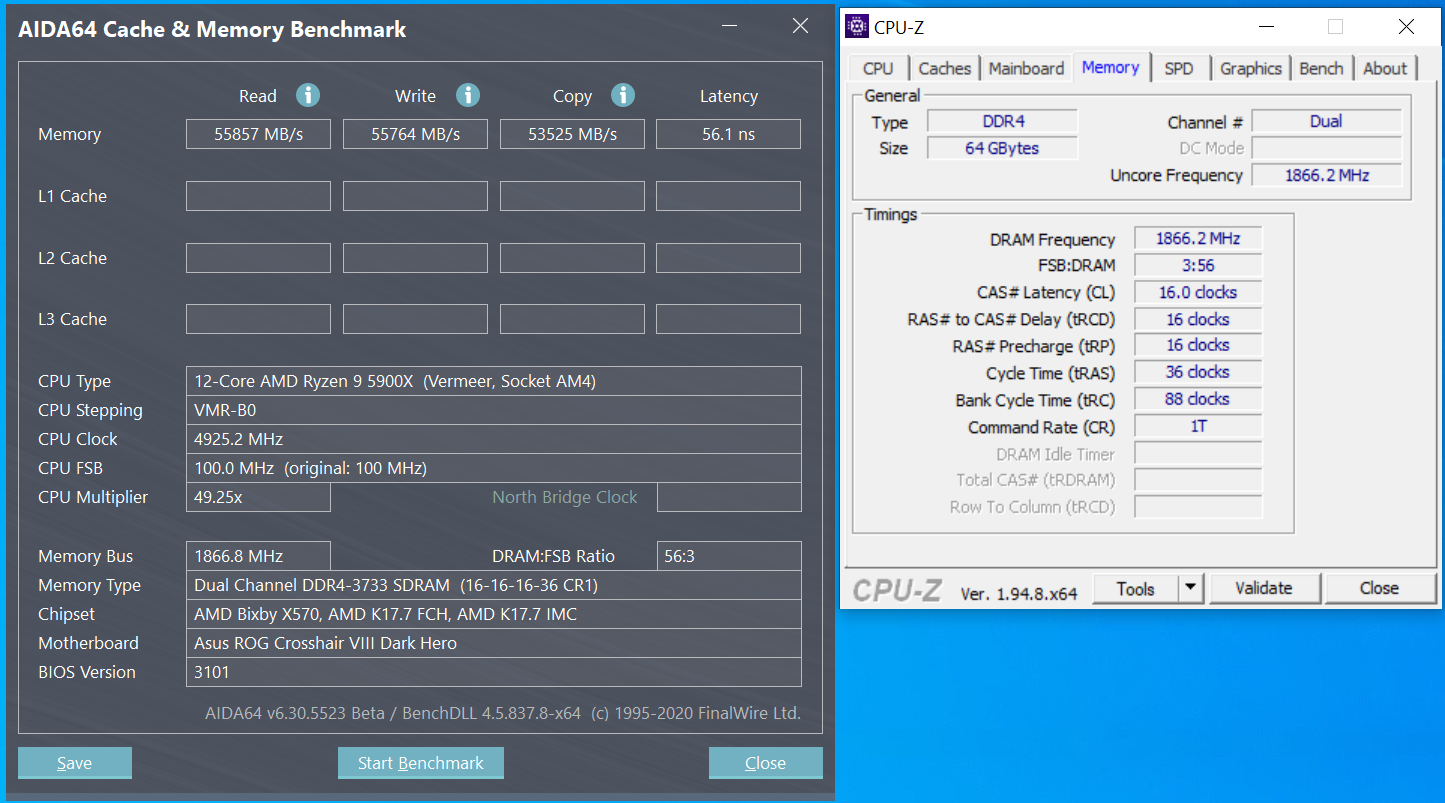1445x803 pixels.
Task: Click the Size value 64 GBytes
Action: coord(1003,148)
